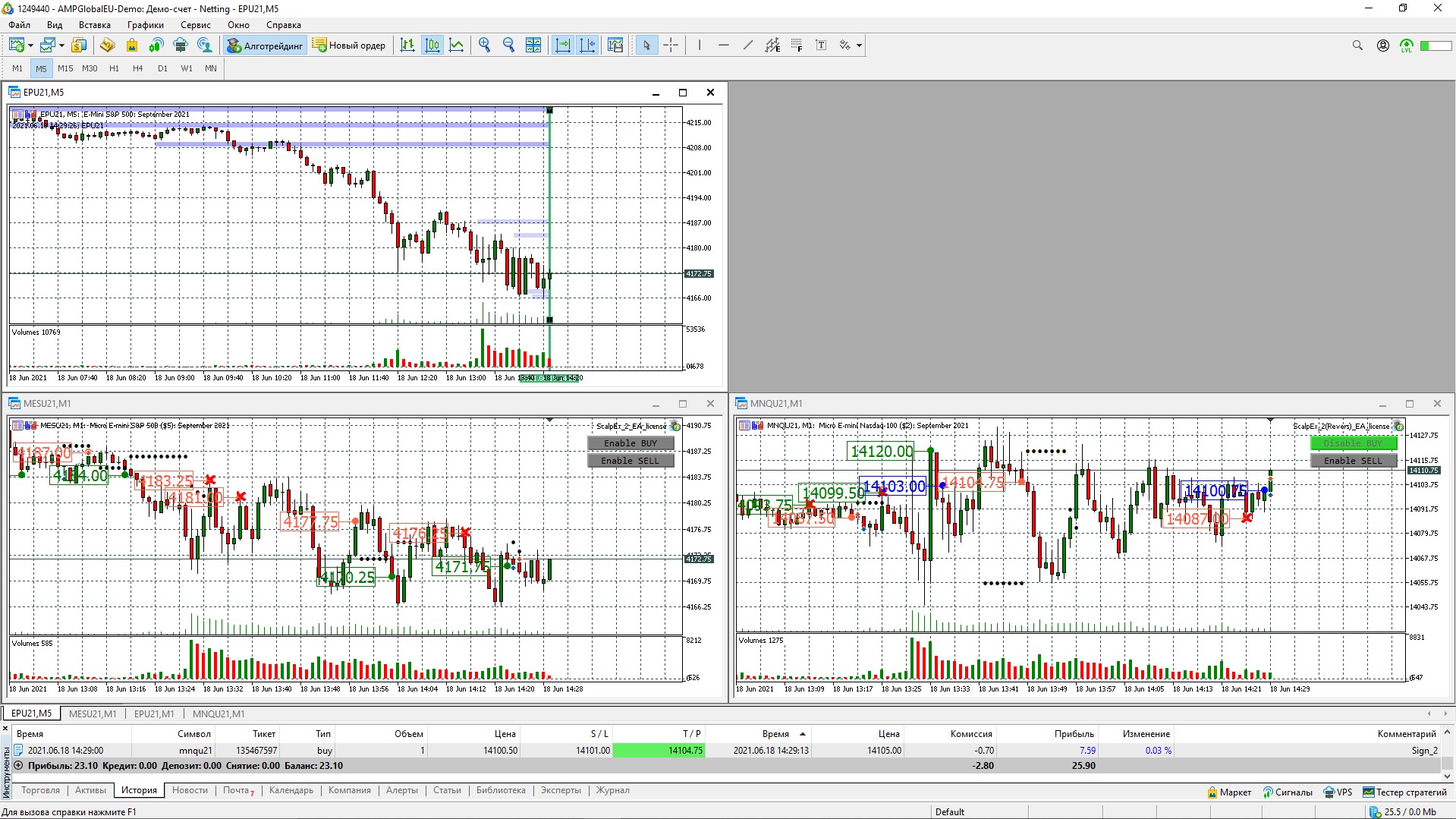Search using the magnifier icon at top right
Screen dimensions: 1456x819
coord(1357,46)
